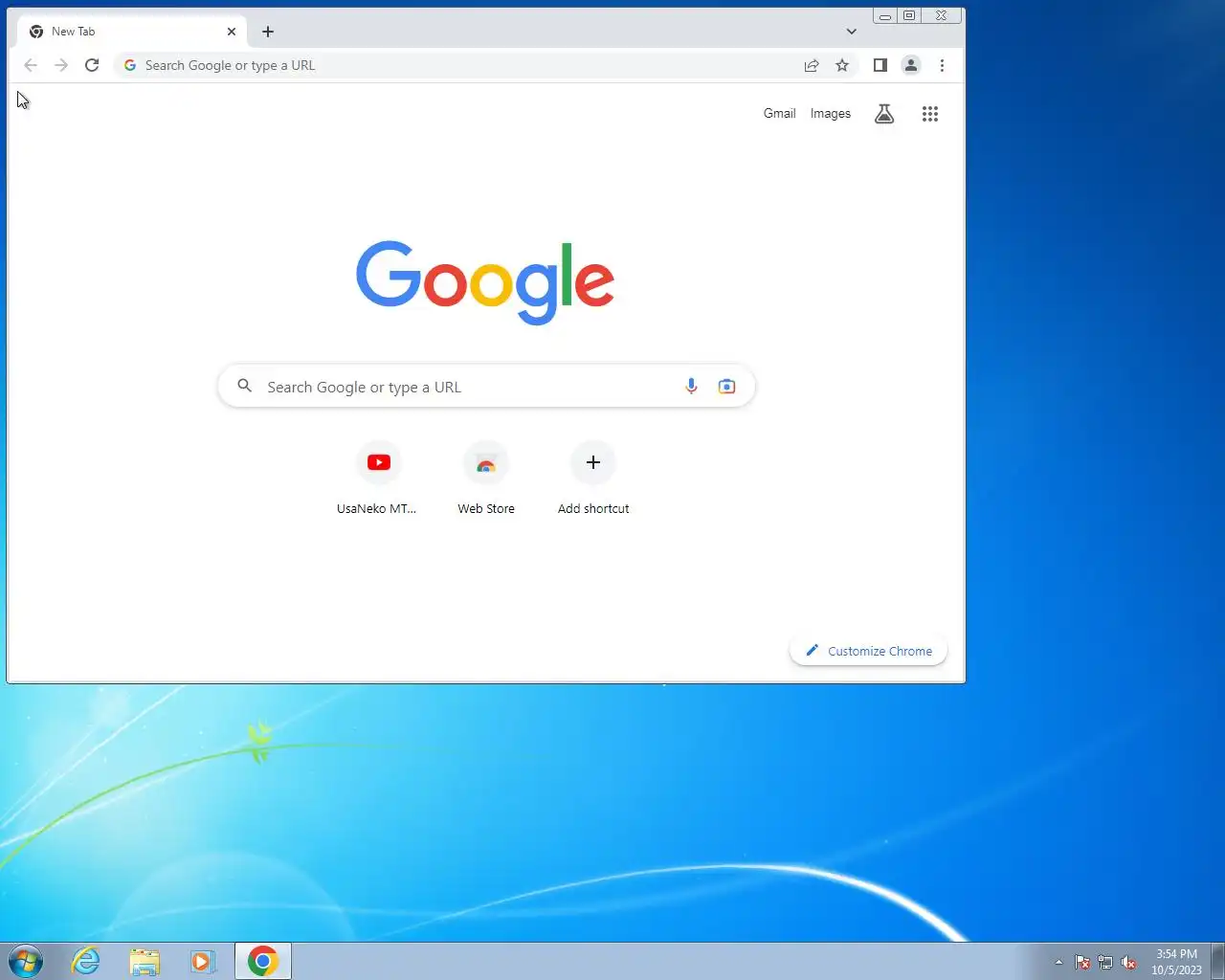
Task: Select the Chrome taskbar button
Action: 263,961
